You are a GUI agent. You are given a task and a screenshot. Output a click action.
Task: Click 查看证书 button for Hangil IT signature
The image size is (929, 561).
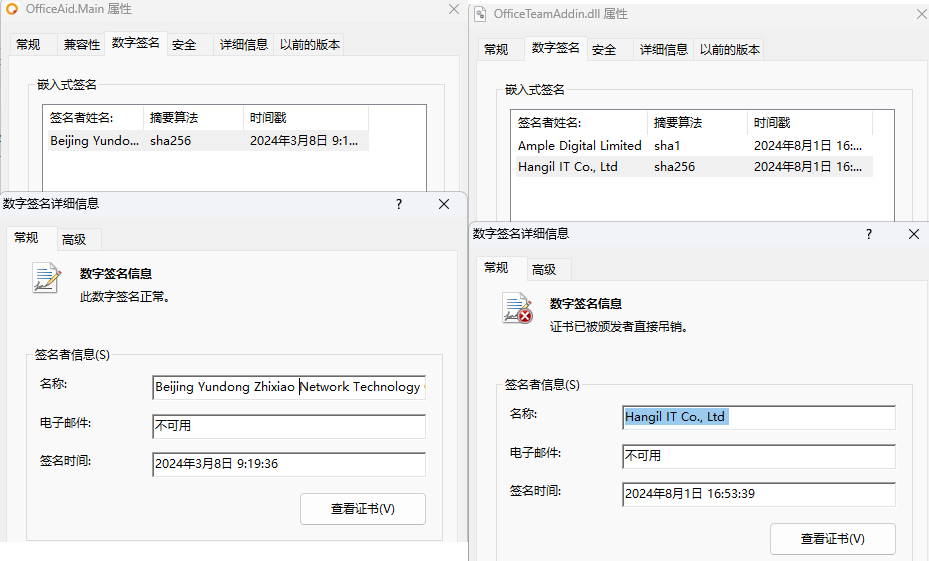pos(832,539)
